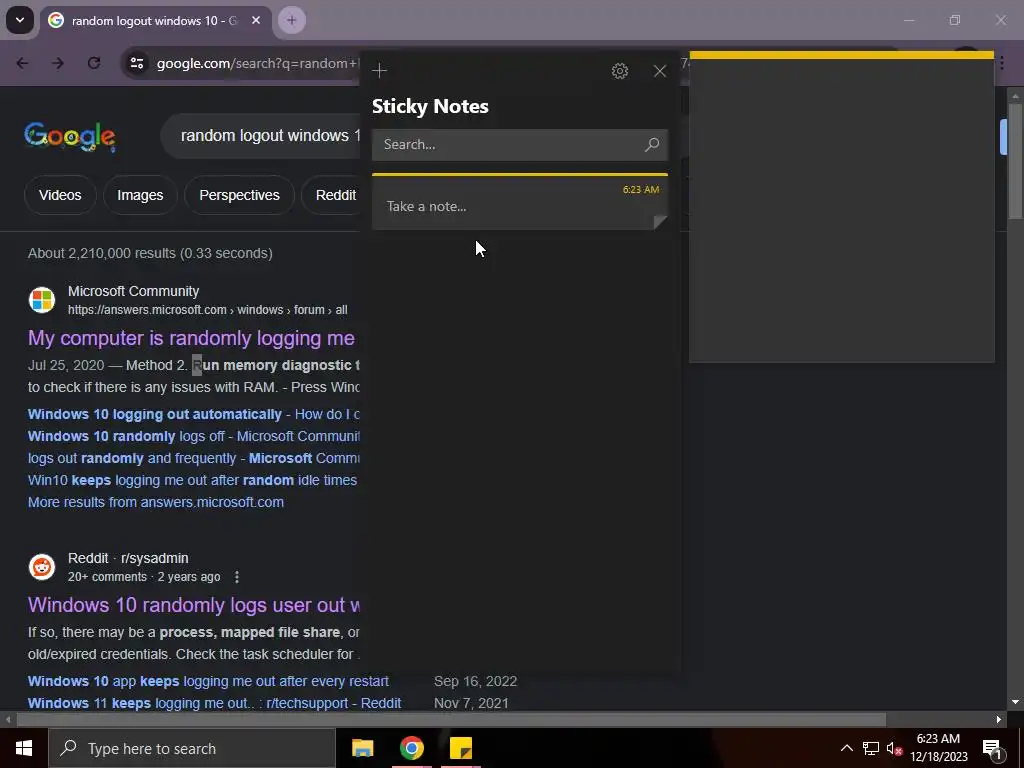
Task: Click the Google logo
Action: tap(70, 136)
